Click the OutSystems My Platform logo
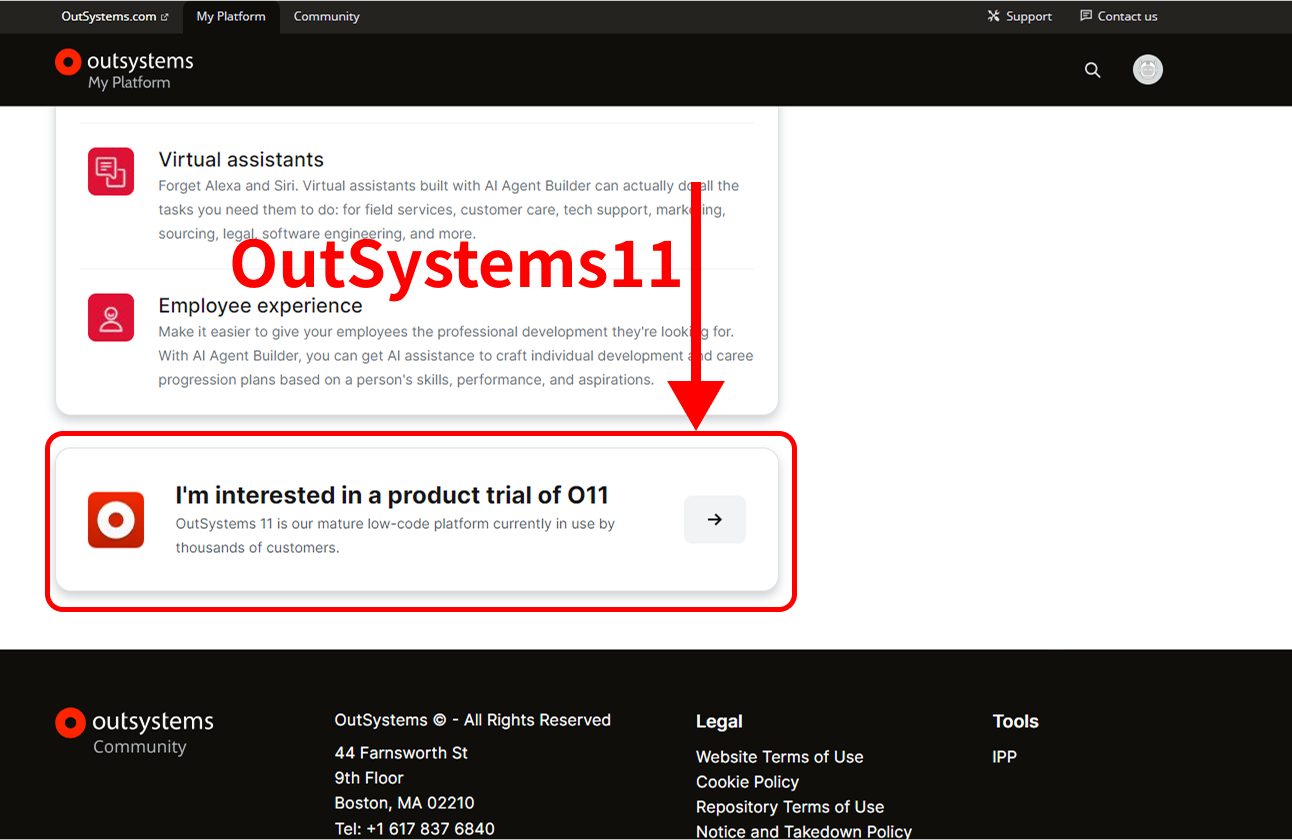This screenshot has width=1292, height=840. (x=124, y=70)
